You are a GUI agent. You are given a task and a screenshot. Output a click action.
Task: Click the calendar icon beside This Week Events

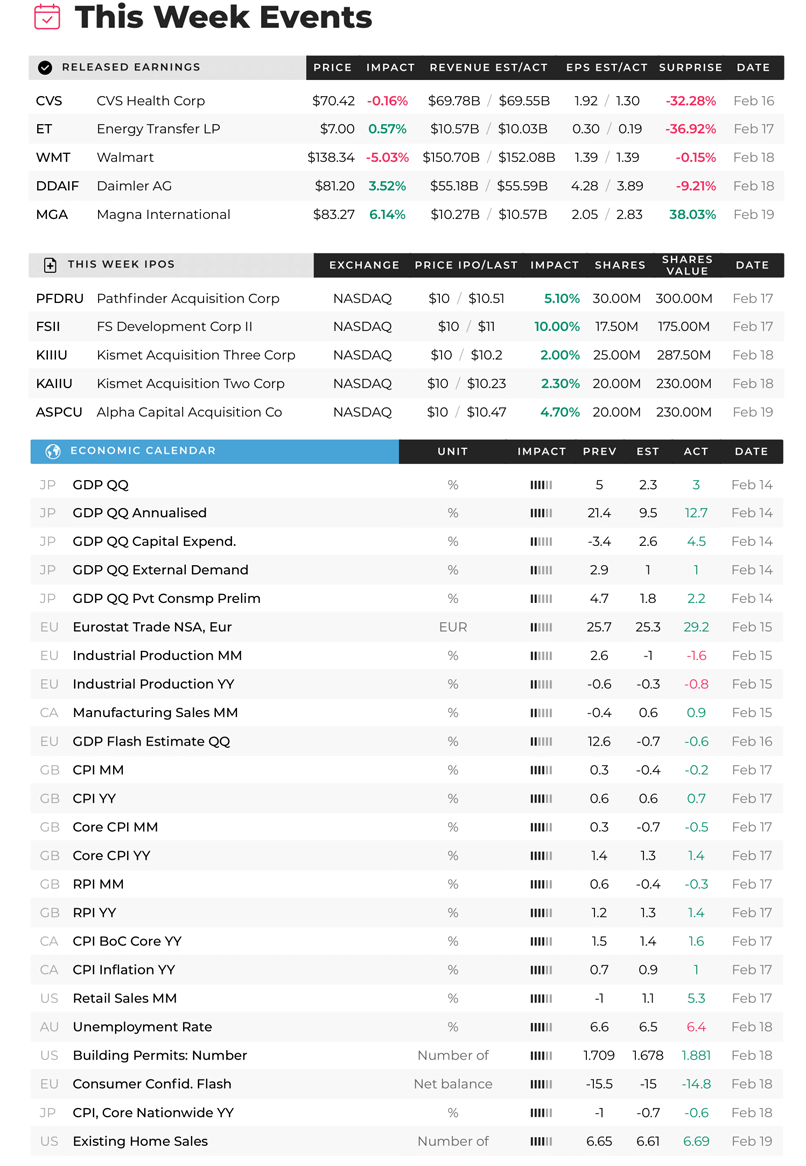[47, 16]
